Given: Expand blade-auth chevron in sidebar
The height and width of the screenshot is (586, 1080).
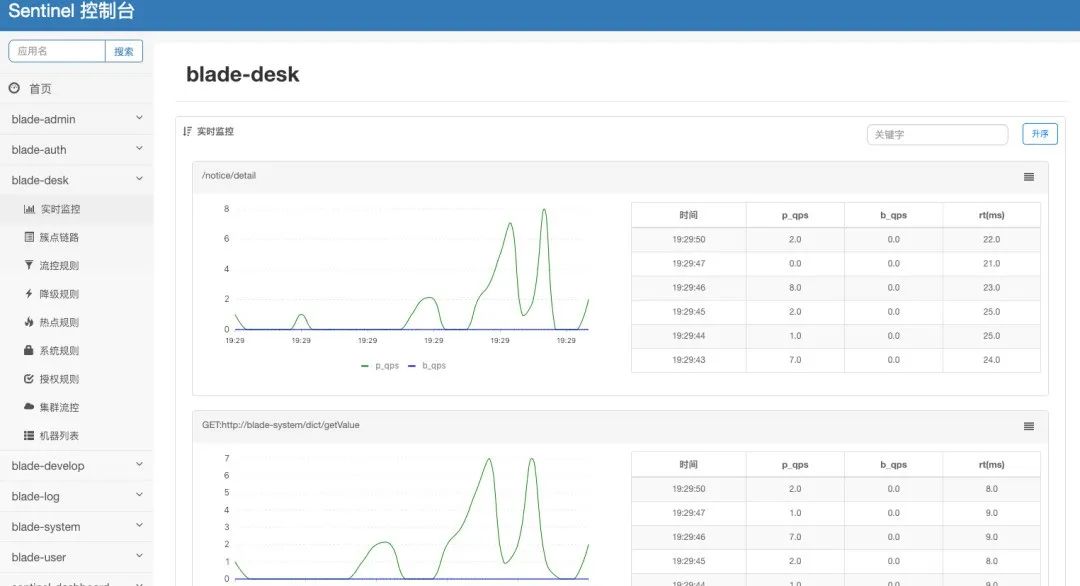Looking at the screenshot, I should [x=139, y=149].
